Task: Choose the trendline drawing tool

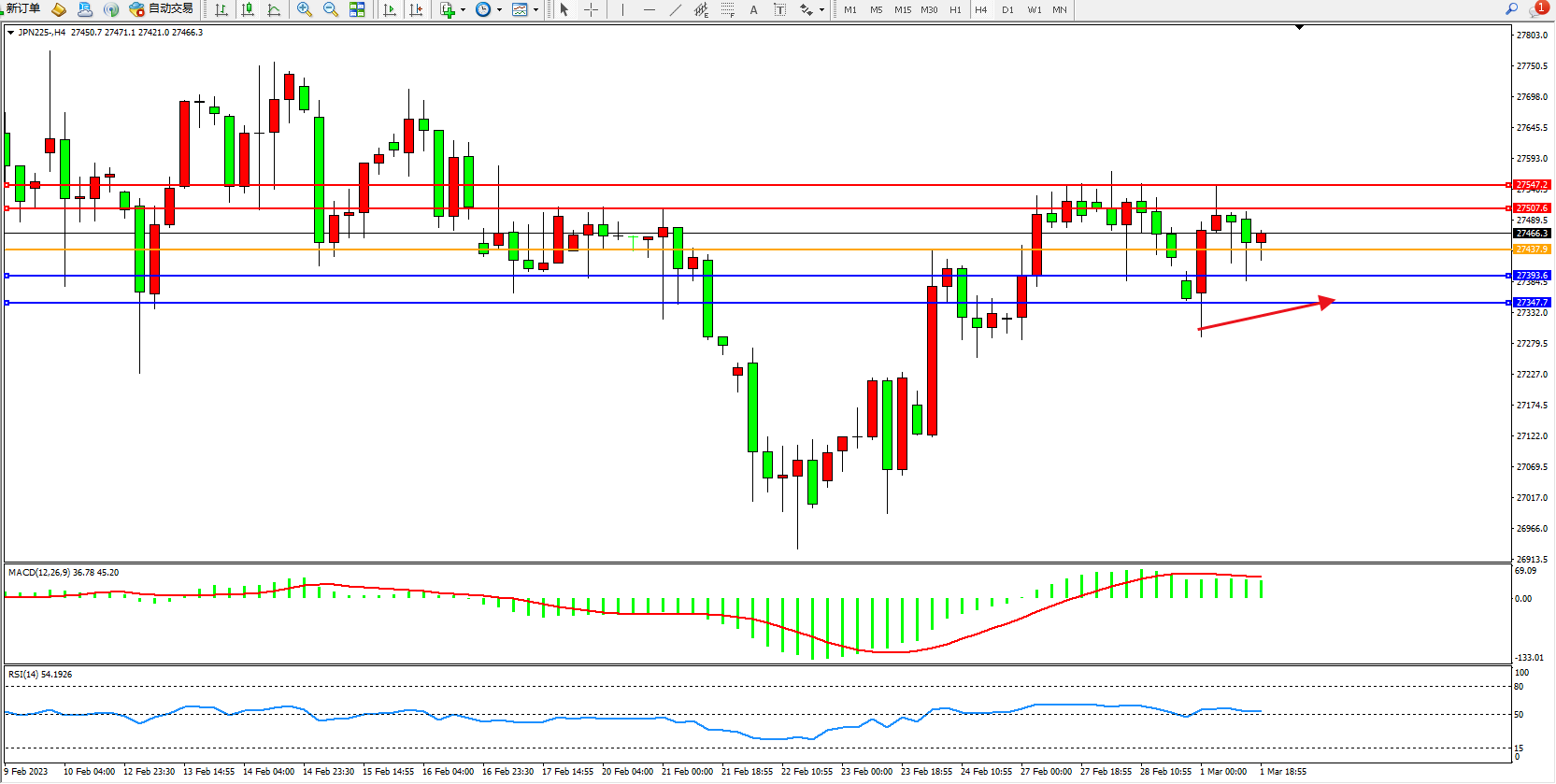Action: (675, 9)
